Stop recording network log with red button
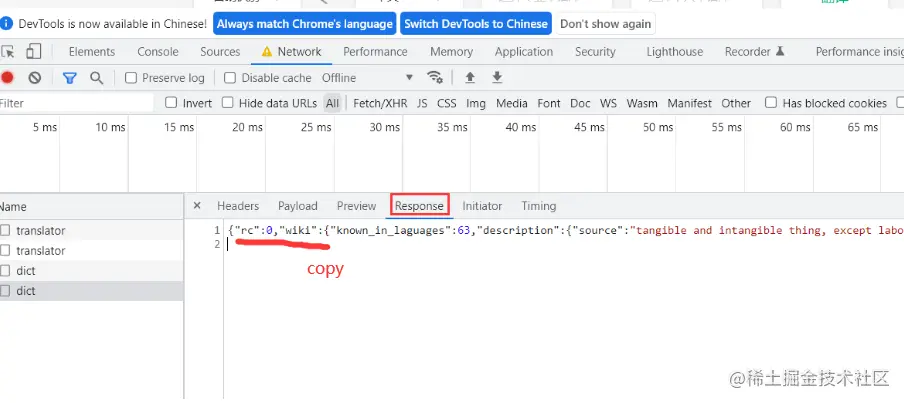Screen dimensions: 904x403 coord(7,78)
